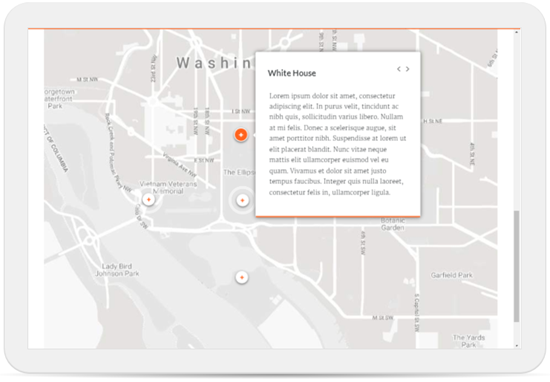Click the Georgetown Waterfront Park label
The height and width of the screenshot is (382, 550).
pos(59,99)
